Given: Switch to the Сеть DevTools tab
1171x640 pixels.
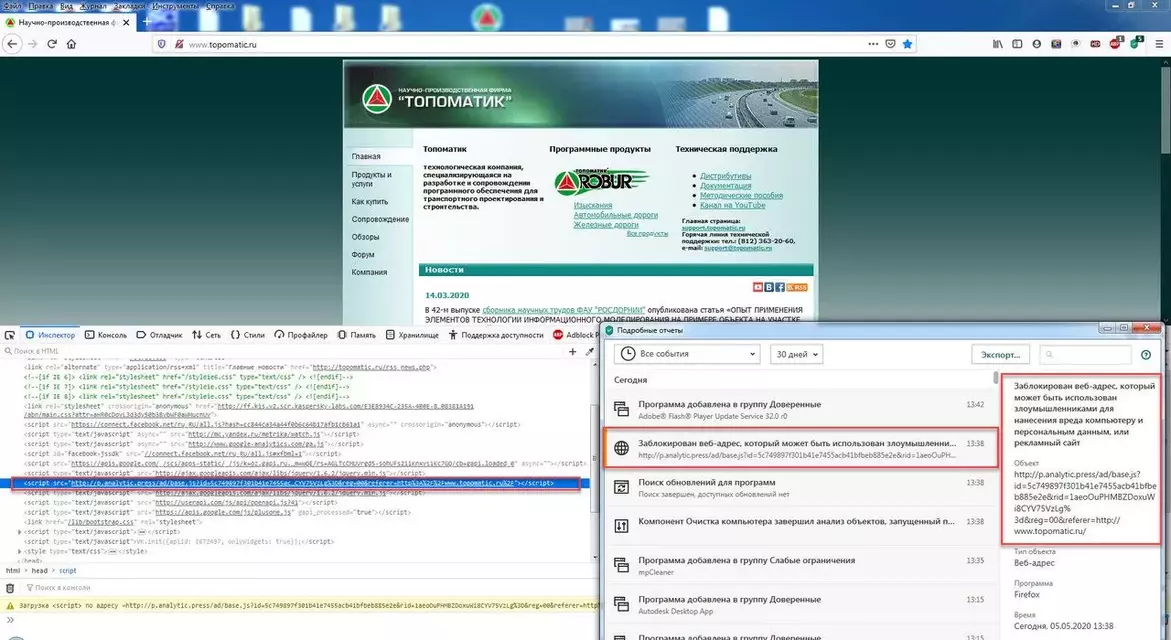Looking at the screenshot, I should click(x=206, y=335).
